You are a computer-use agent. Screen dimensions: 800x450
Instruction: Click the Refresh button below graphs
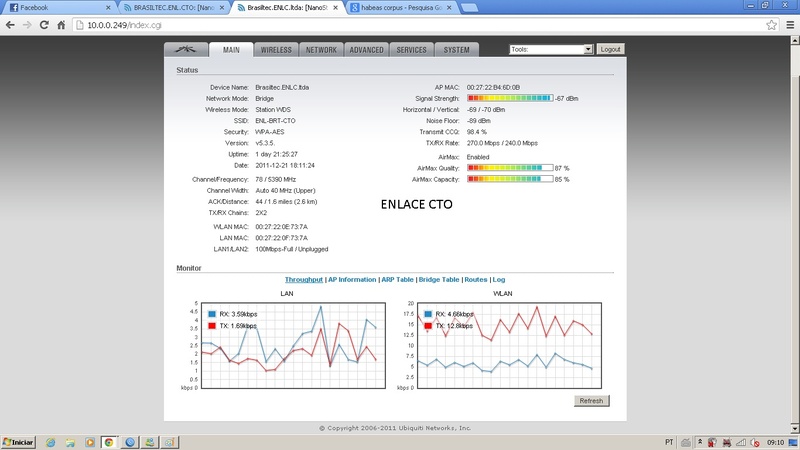591,400
